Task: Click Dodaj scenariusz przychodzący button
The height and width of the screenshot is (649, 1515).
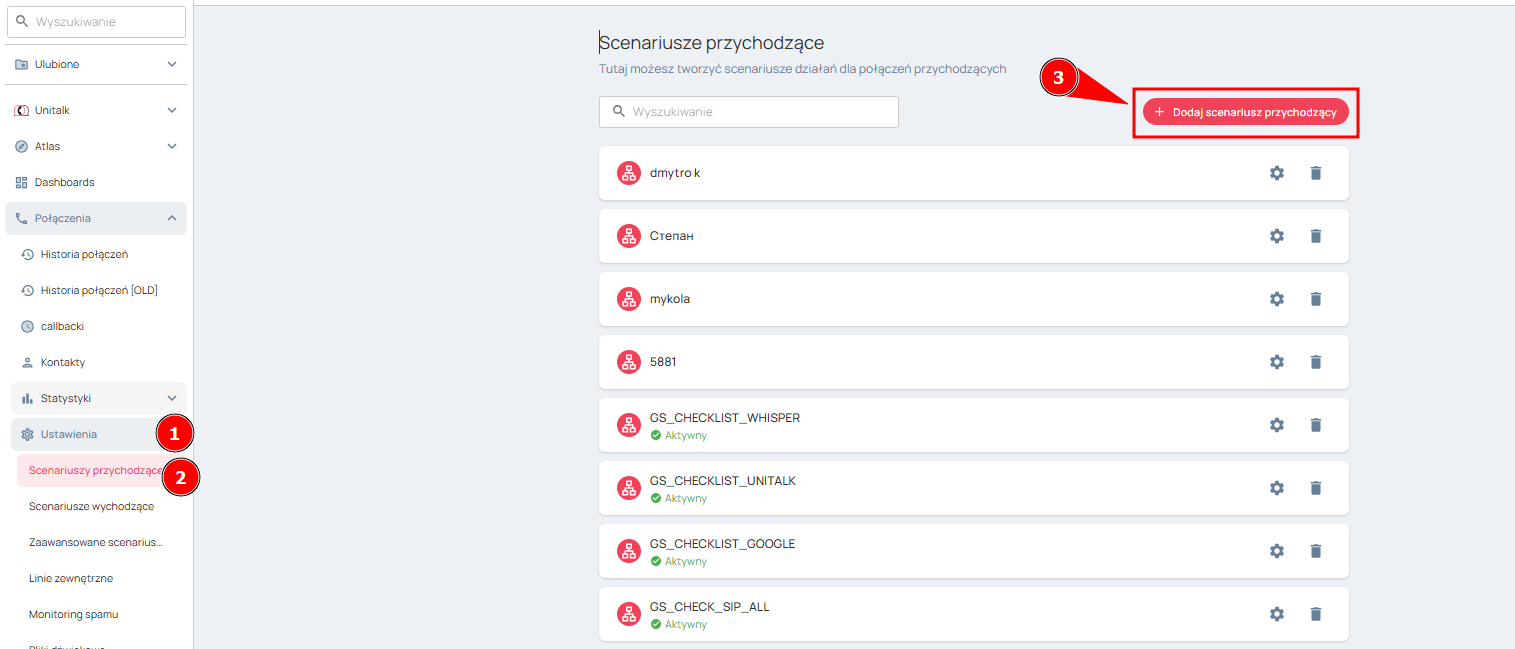Action: point(1246,112)
